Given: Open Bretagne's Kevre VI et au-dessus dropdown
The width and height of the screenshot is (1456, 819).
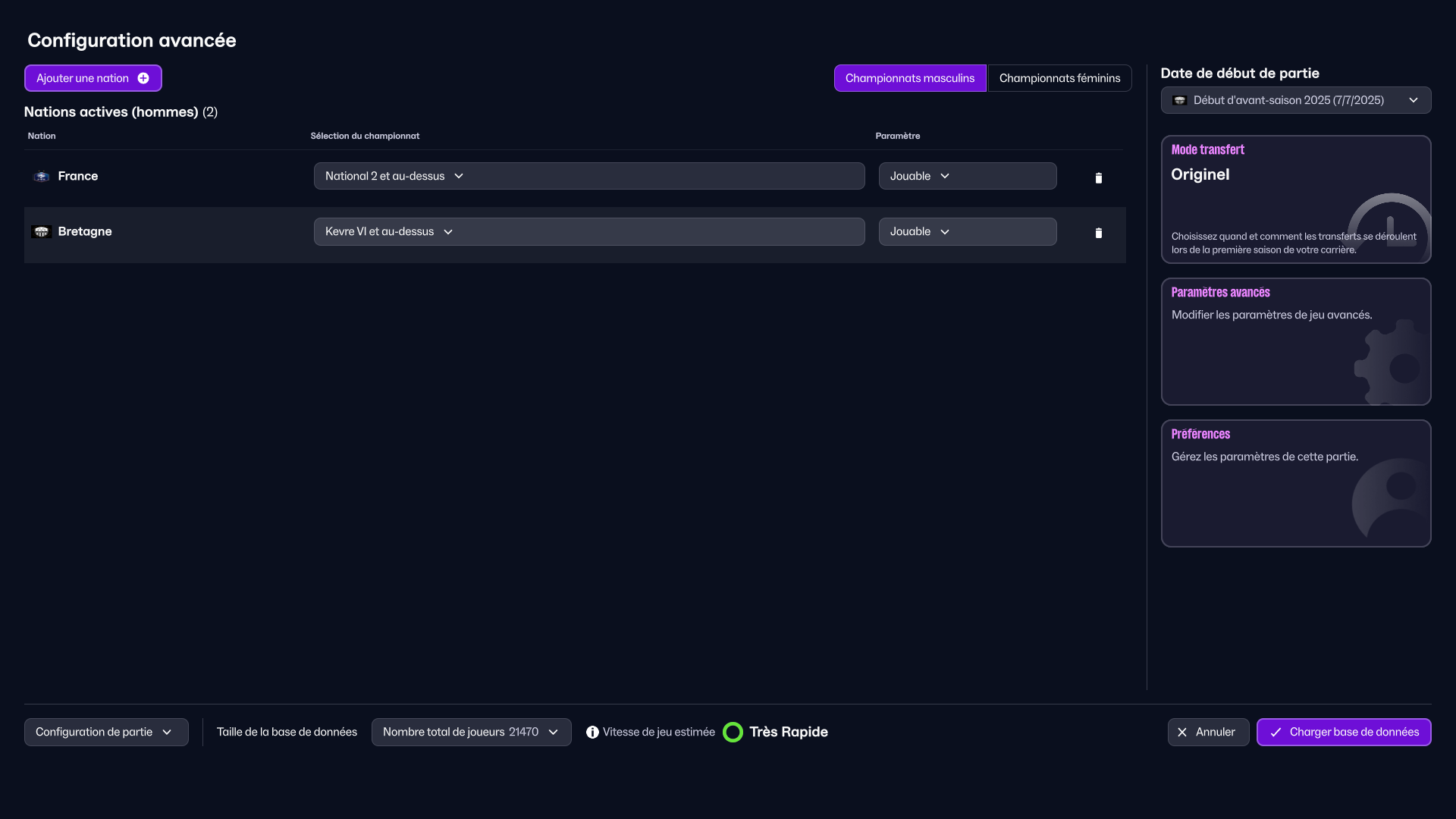Looking at the screenshot, I should click(589, 231).
